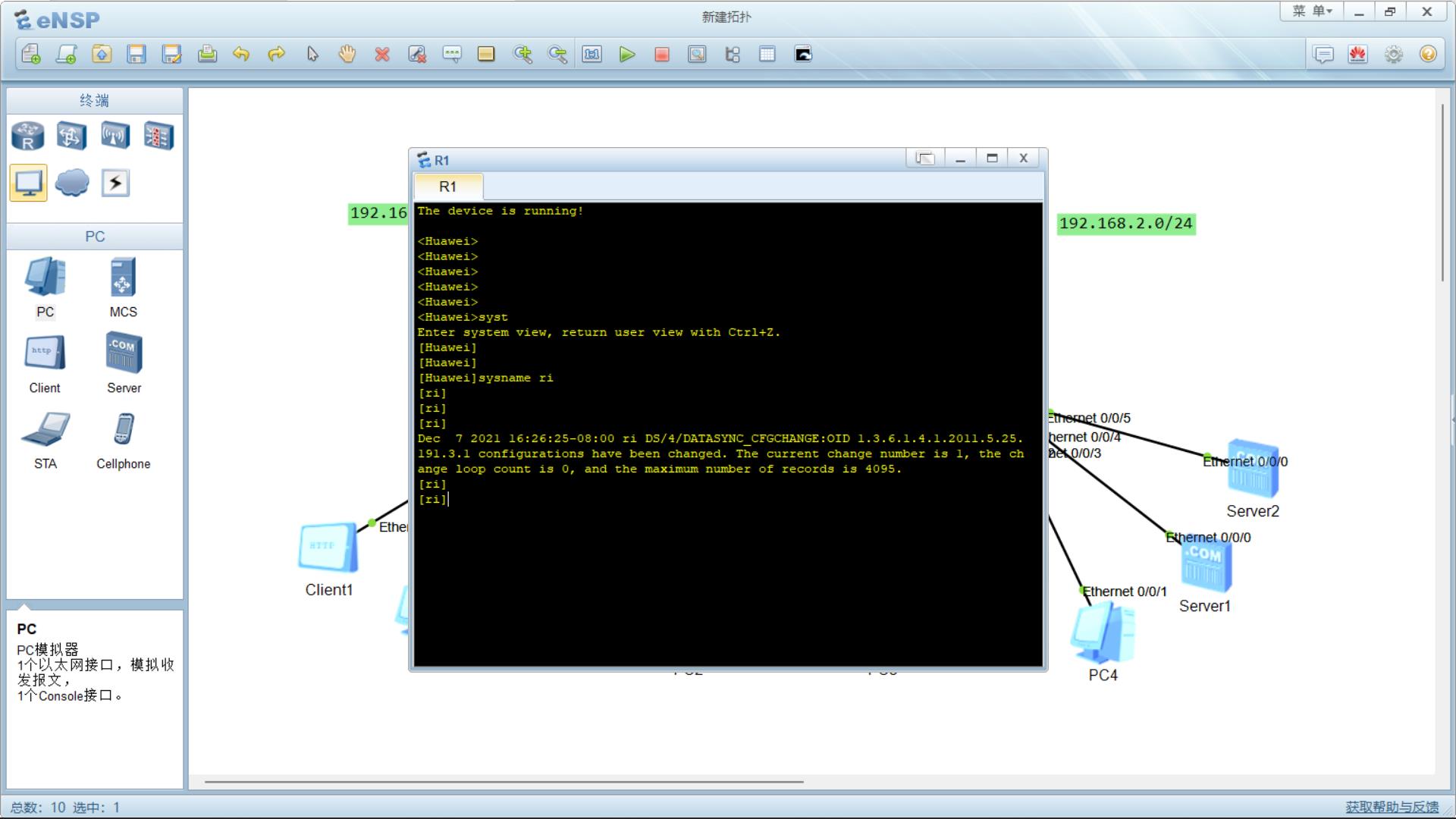This screenshot has width=1456, height=819.
Task: Select the Firewall device category
Action: tap(158, 136)
